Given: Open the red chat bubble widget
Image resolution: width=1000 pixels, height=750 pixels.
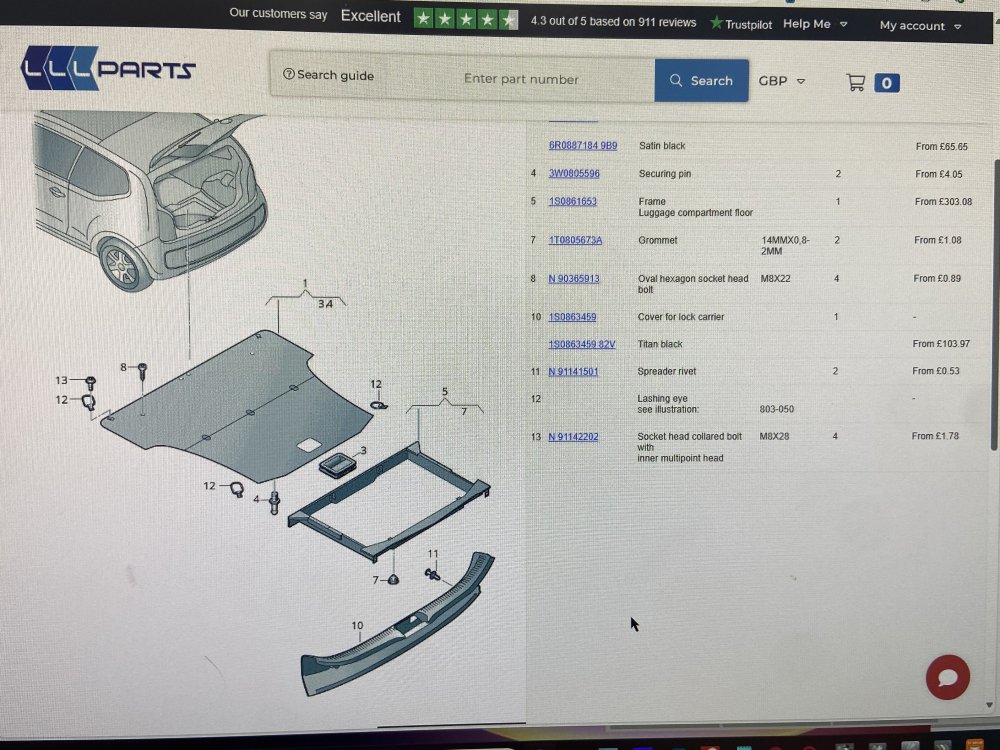Looking at the screenshot, I should 948,677.
